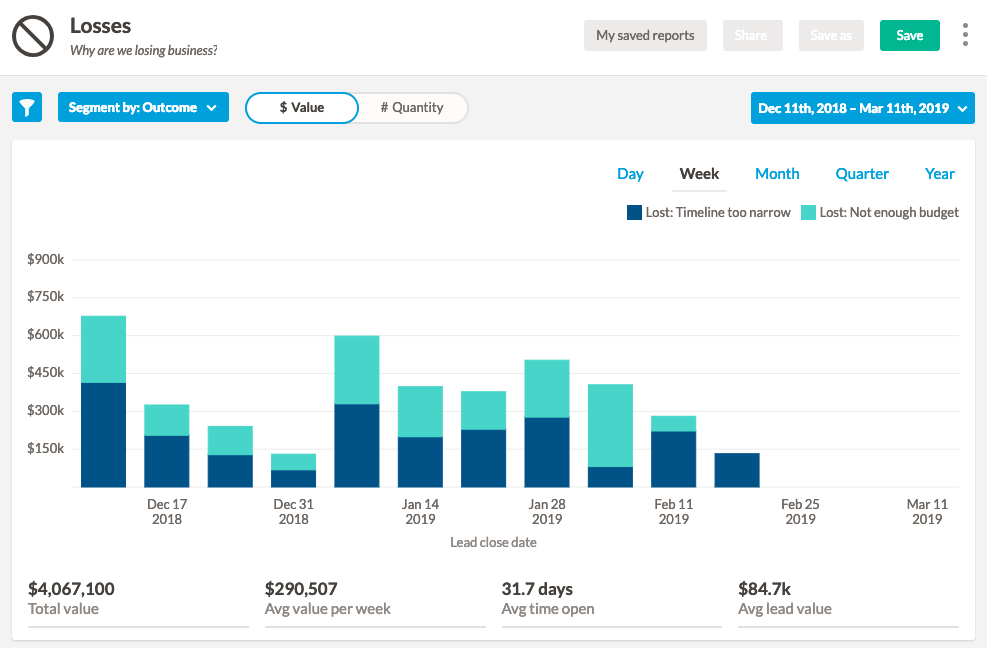
Task: Click the My saved reports button
Action: [x=645, y=35]
